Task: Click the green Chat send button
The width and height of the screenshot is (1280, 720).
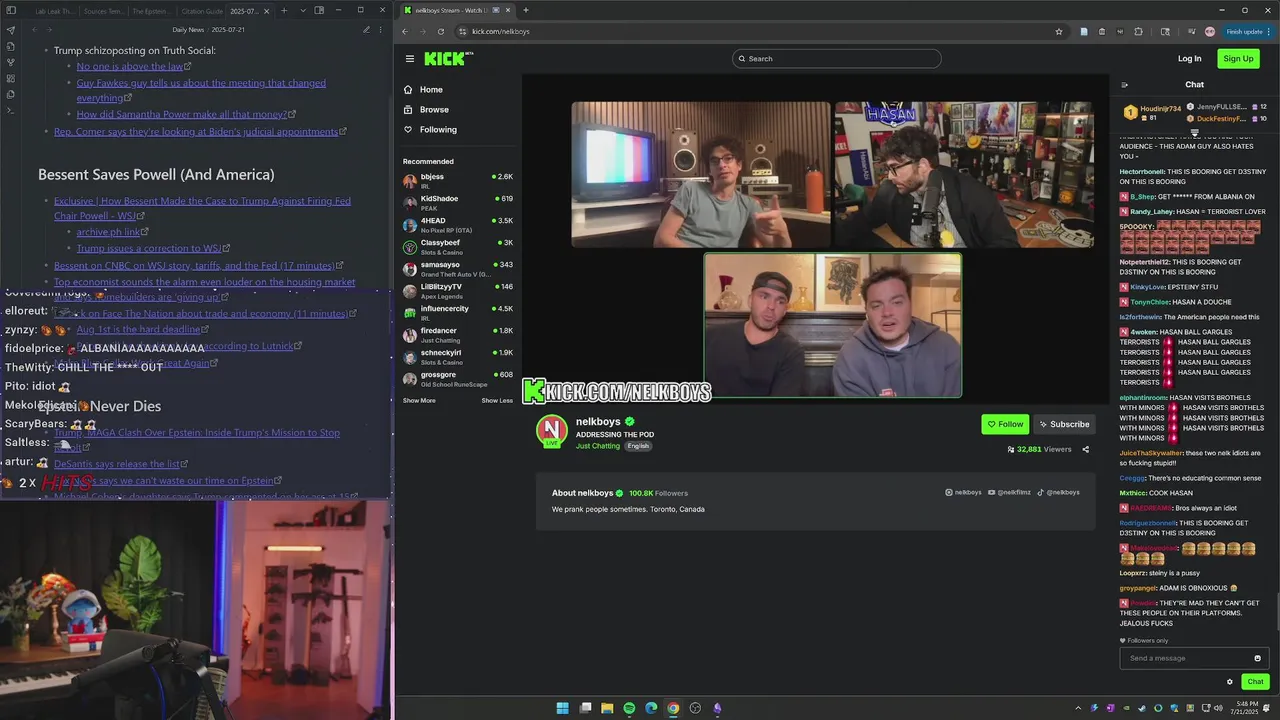Action: (x=1255, y=682)
